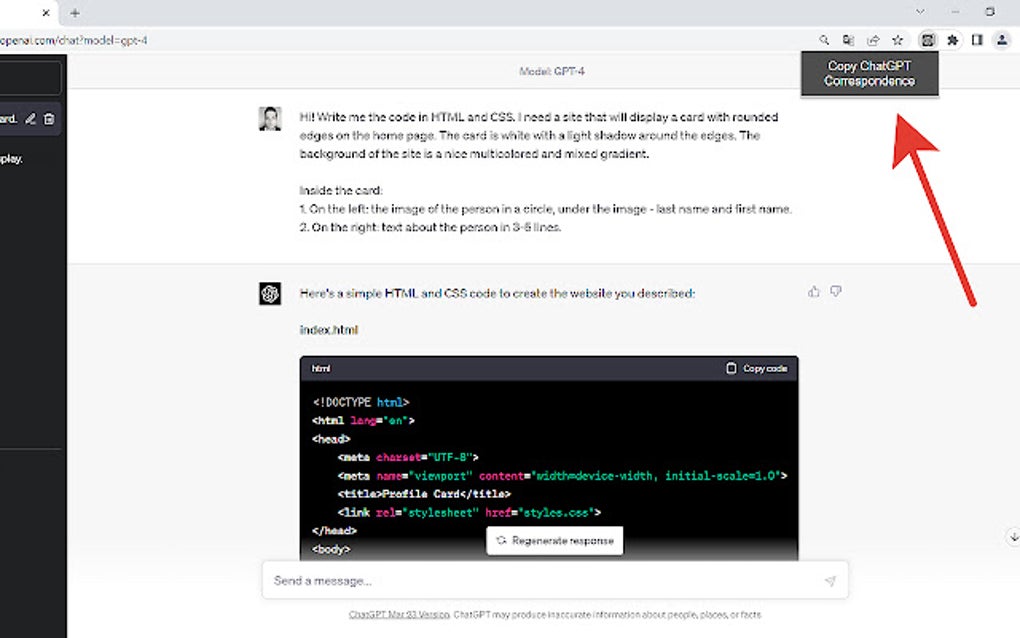Click the zoom magnifier icon in address bar
This screenshot has height=638, width=1020.
pos(824,40)
